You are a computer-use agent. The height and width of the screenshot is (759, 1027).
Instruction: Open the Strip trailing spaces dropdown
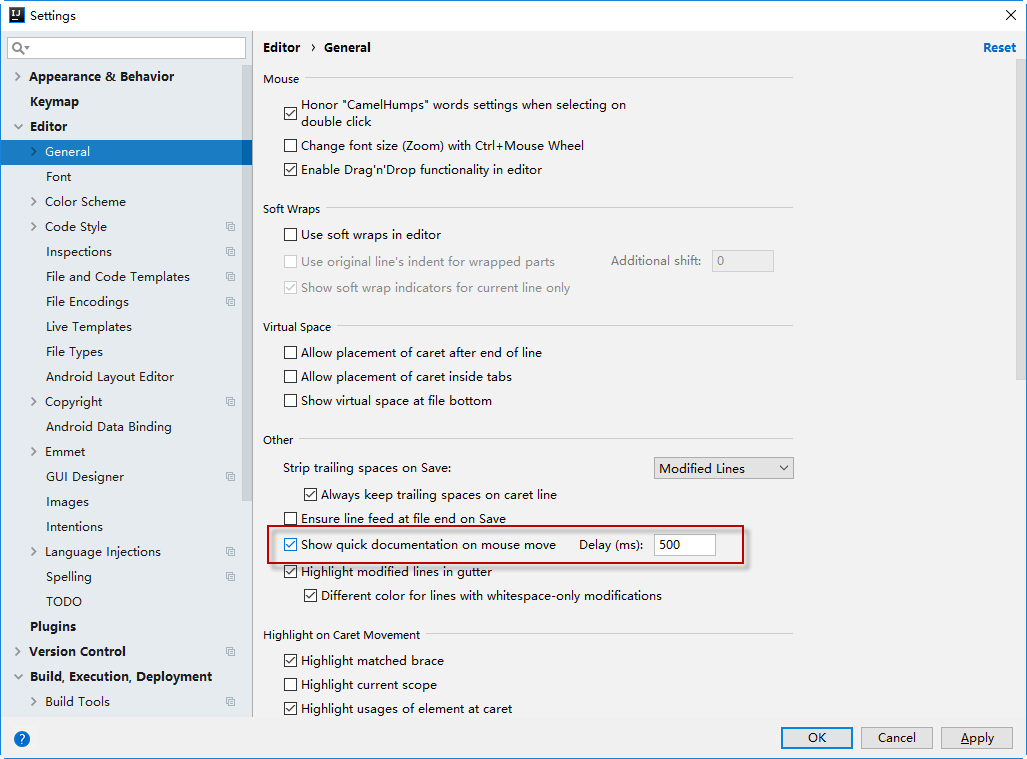(x=725, y=468)
